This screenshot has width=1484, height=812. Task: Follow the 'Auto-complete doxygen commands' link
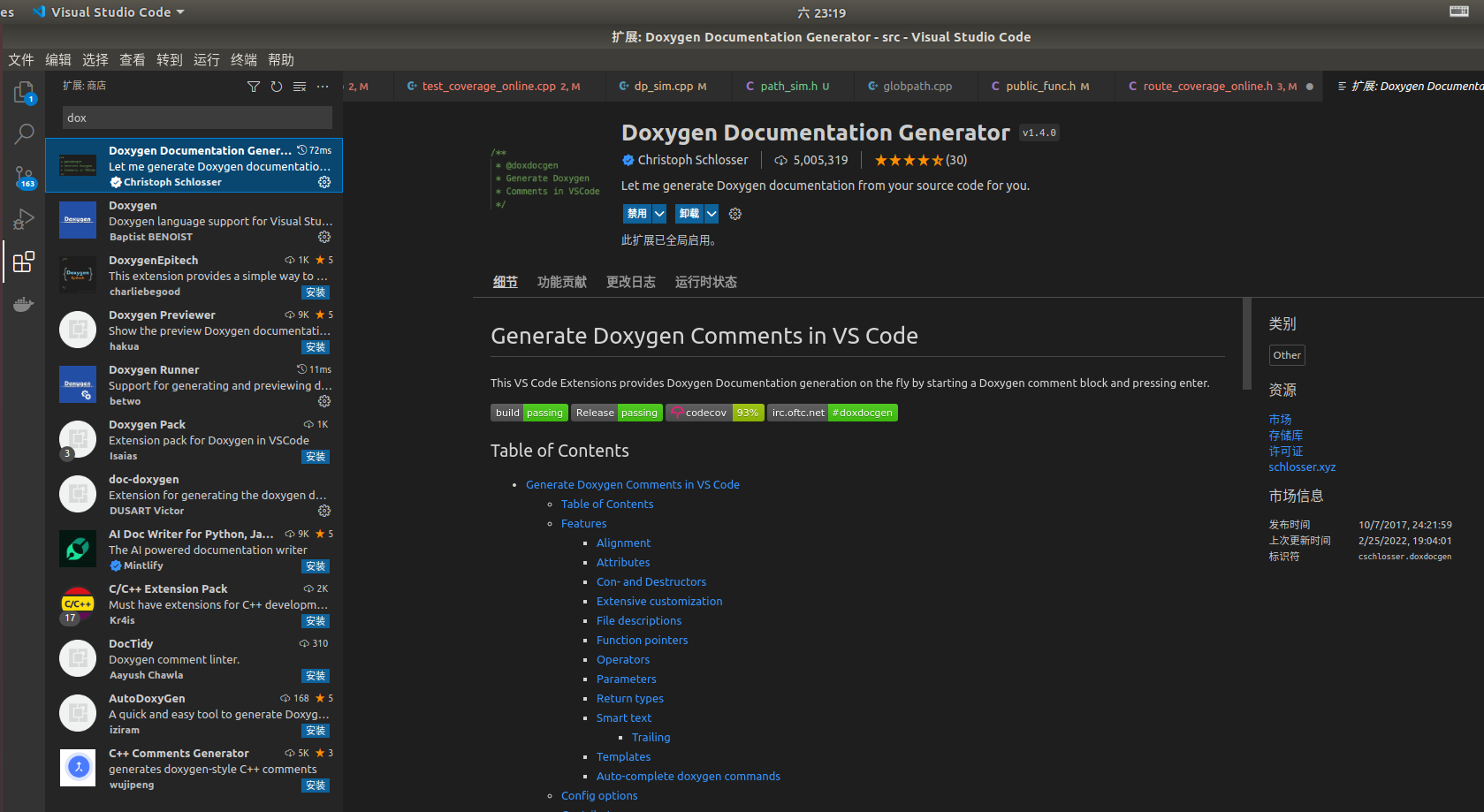tap(689, 777)
